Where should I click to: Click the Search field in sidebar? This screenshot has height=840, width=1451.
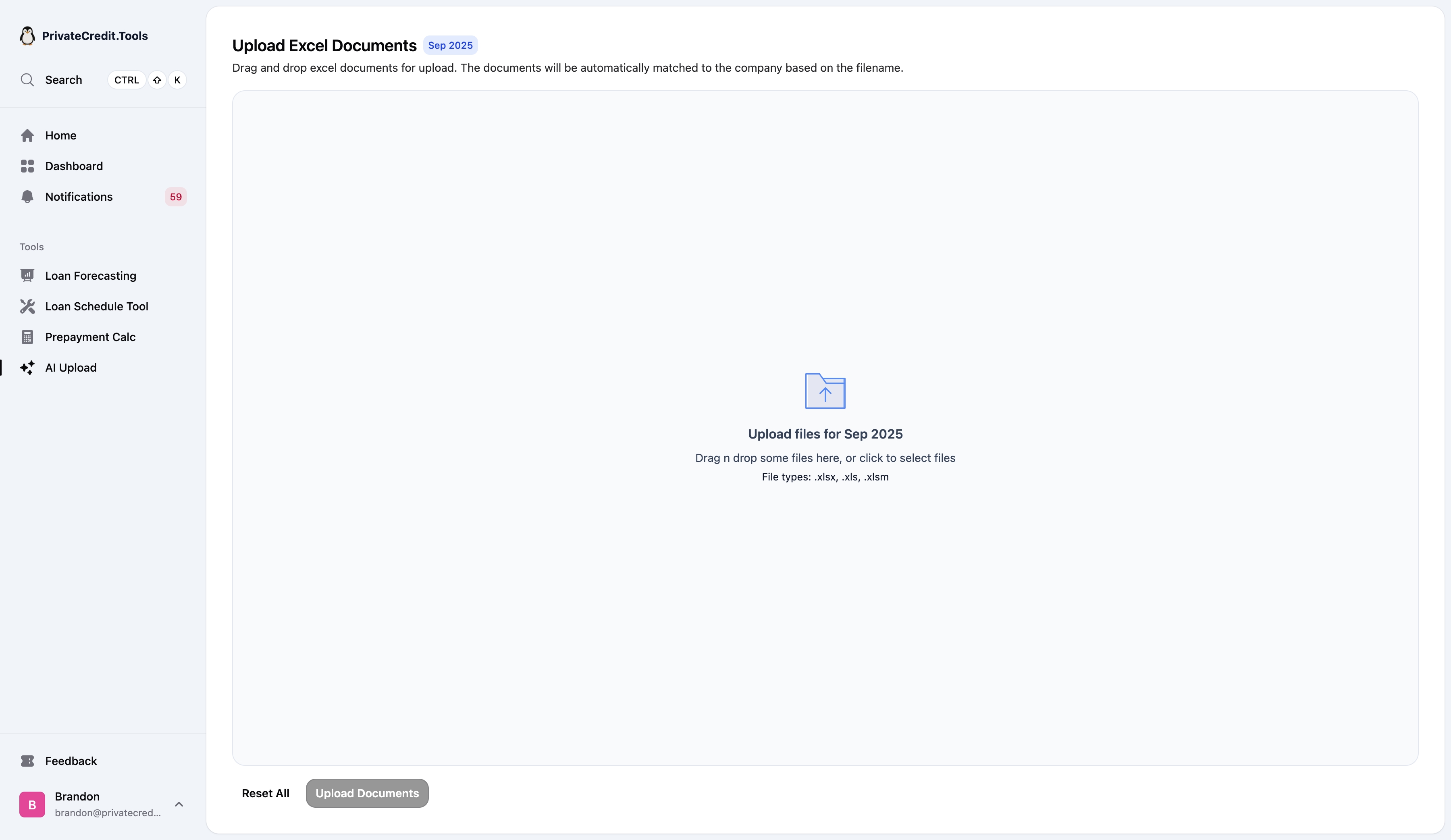pyautogui.click(x=64, y=80)
